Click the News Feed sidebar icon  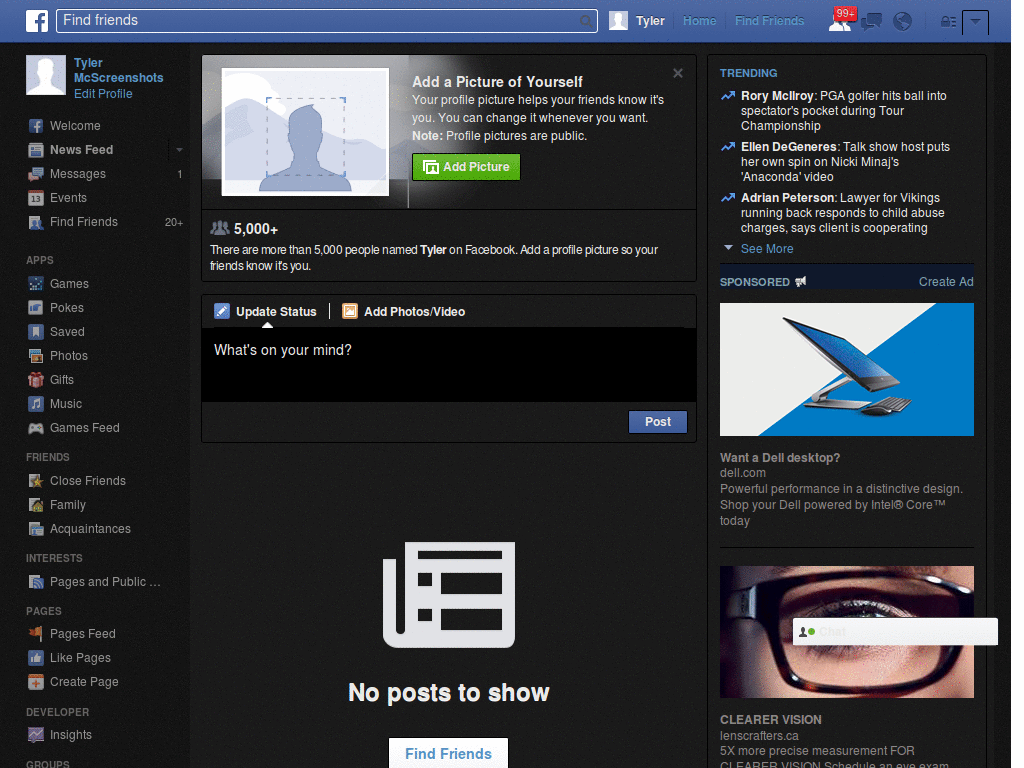(x=36, y=150)
